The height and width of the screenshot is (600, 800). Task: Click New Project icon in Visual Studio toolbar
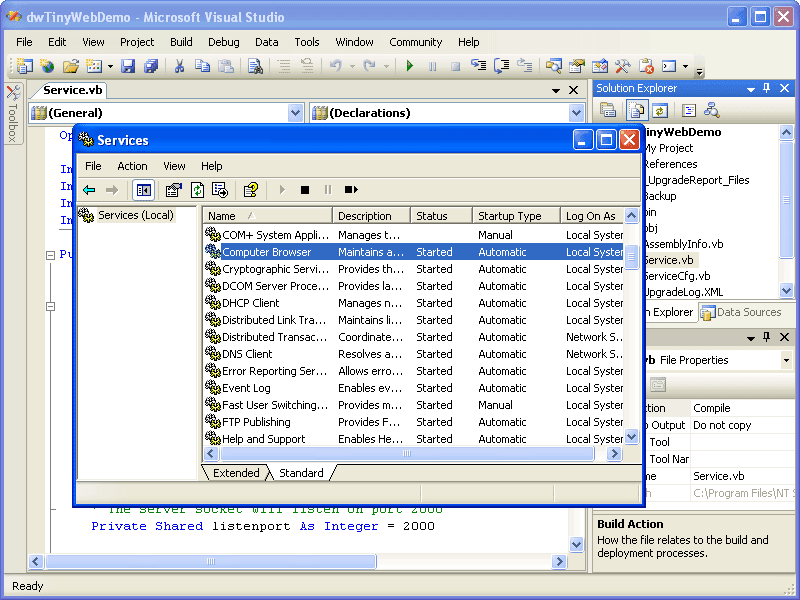coord(24,65)
